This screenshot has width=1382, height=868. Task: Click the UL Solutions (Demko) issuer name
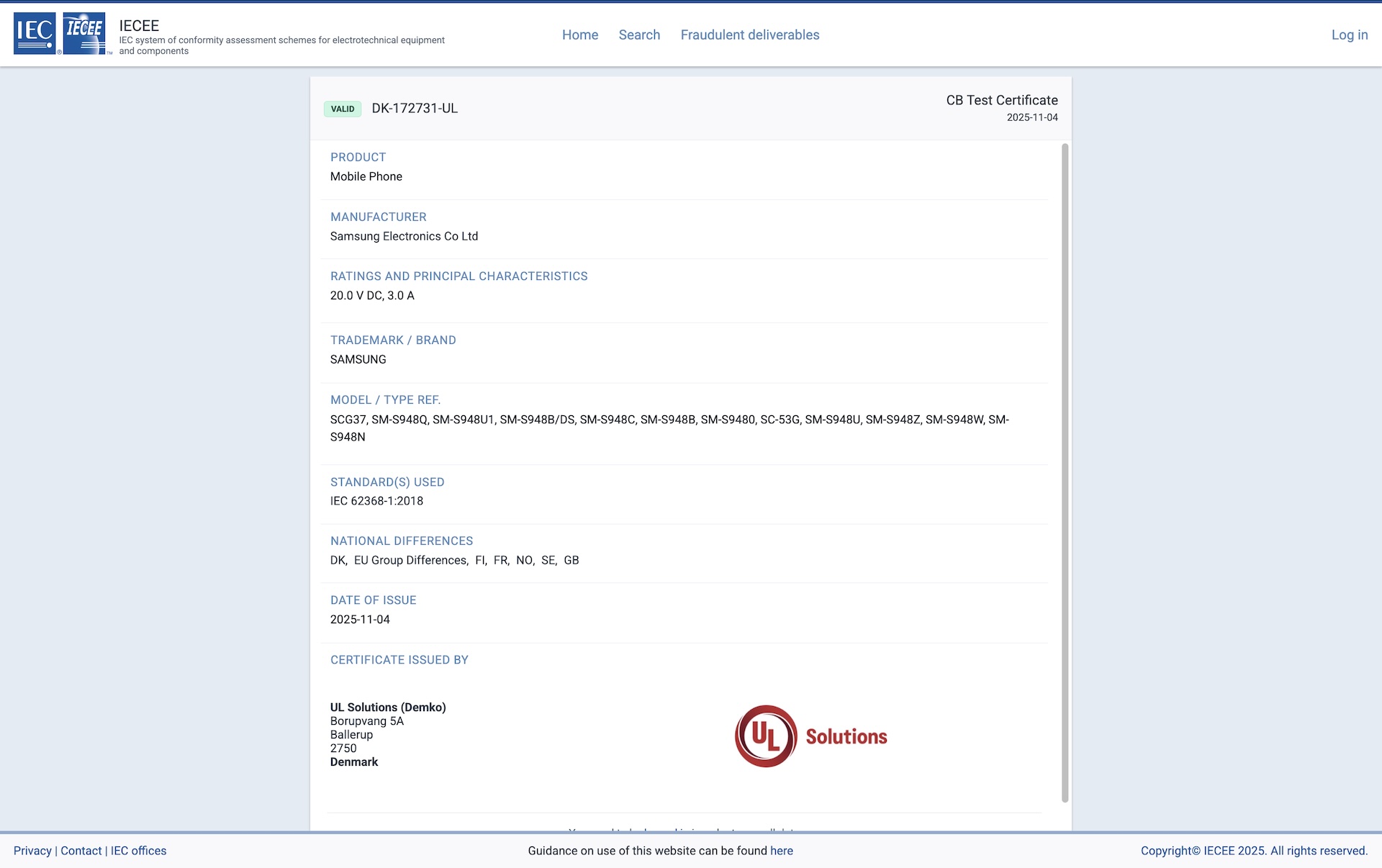click(x=388, y=707)
